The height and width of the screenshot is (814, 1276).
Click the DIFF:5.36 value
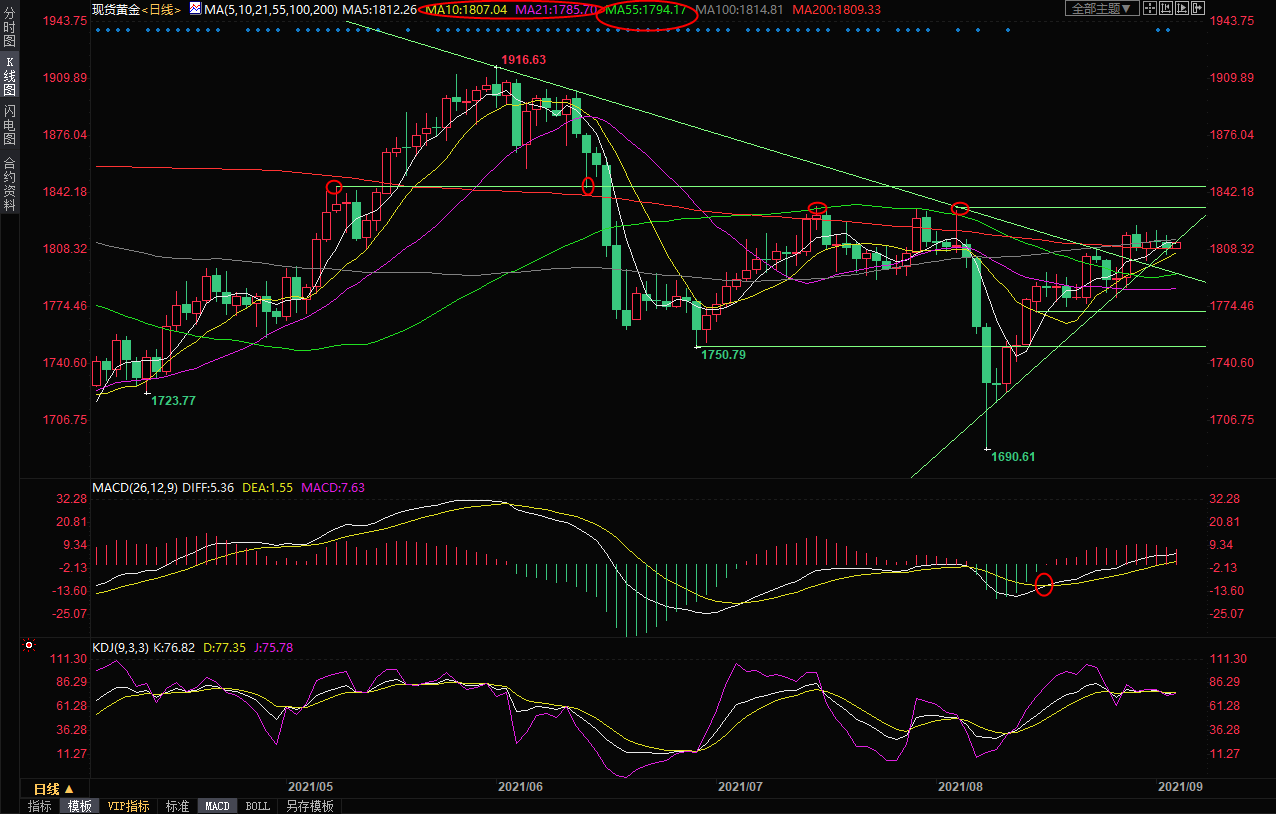point(208,488)
